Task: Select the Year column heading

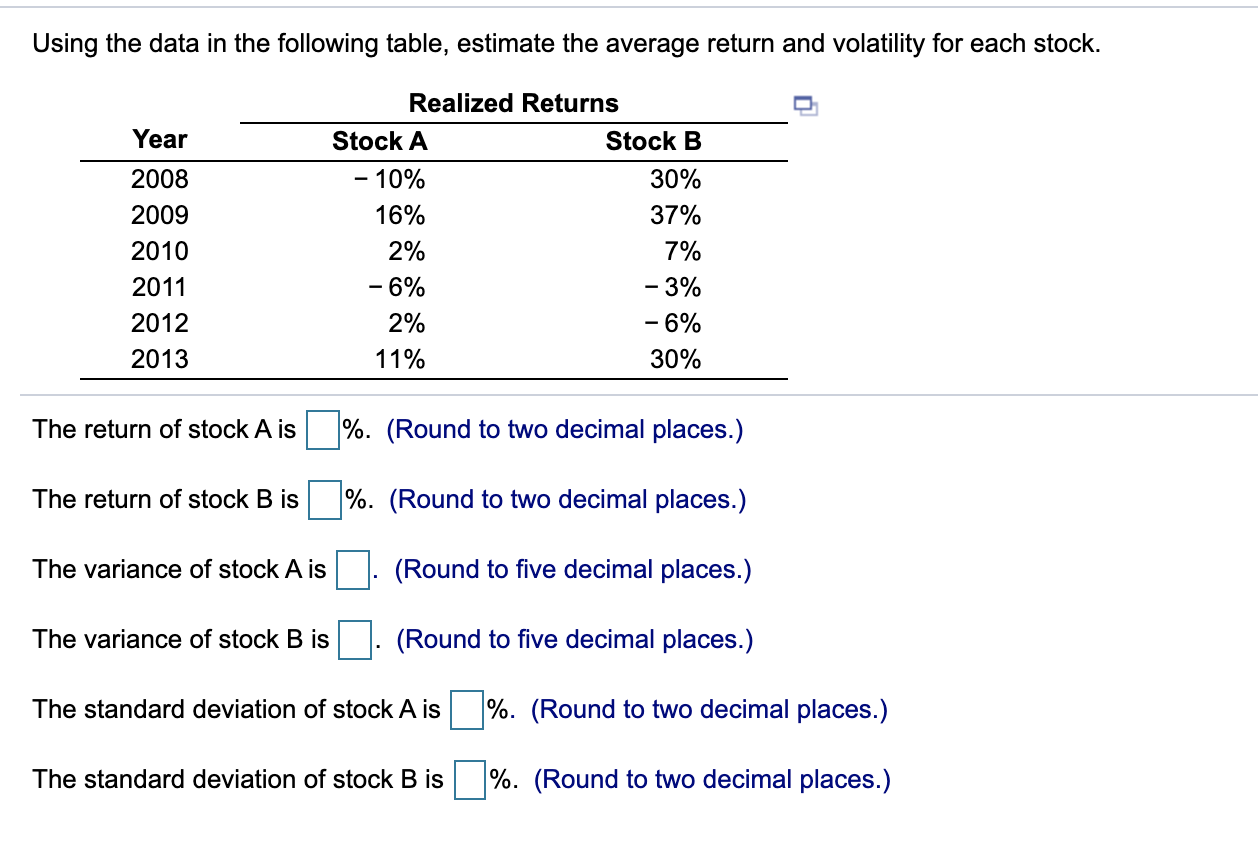Action: coord(160,139)
